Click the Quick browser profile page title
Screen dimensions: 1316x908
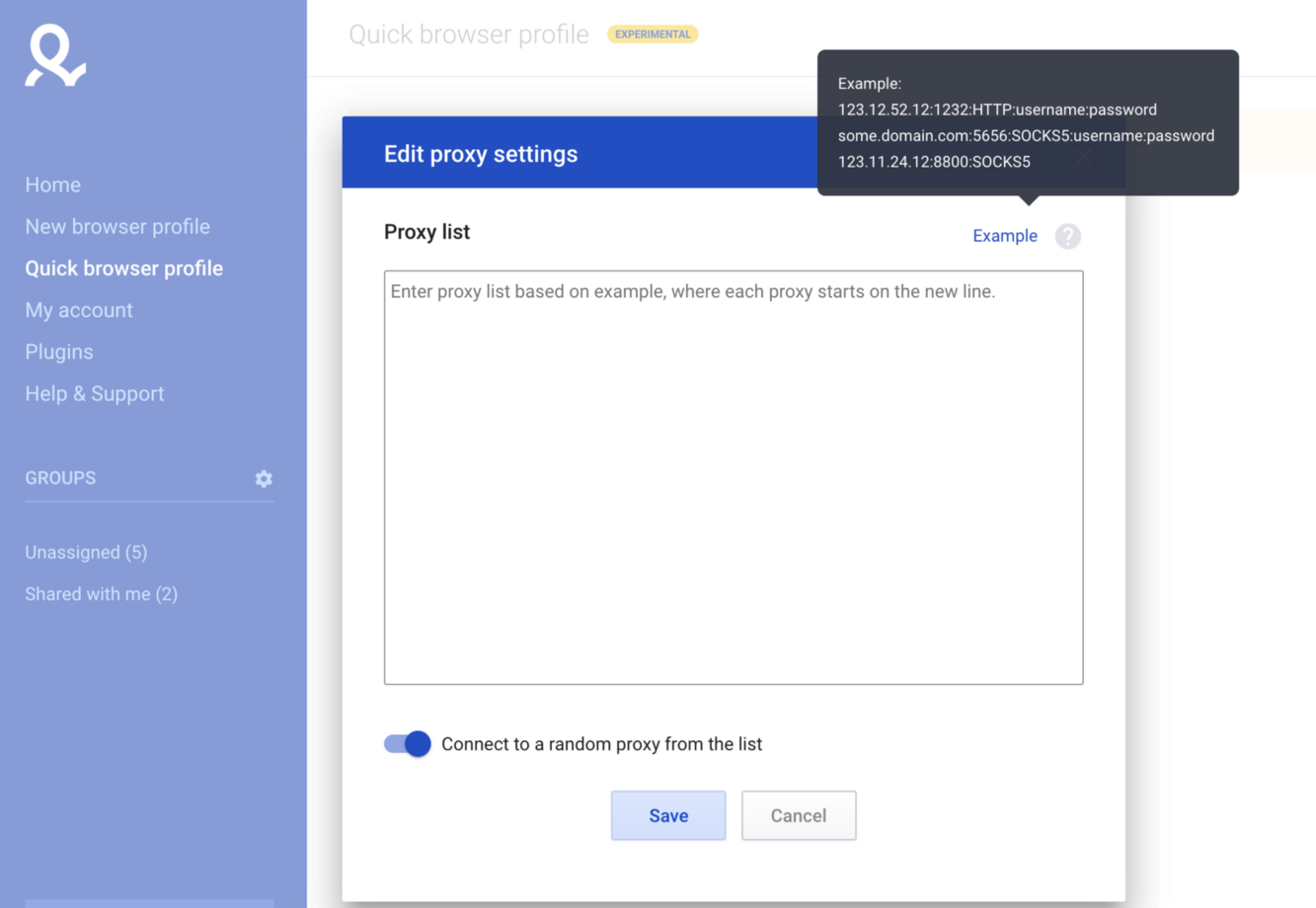click(x=469, y=35)
